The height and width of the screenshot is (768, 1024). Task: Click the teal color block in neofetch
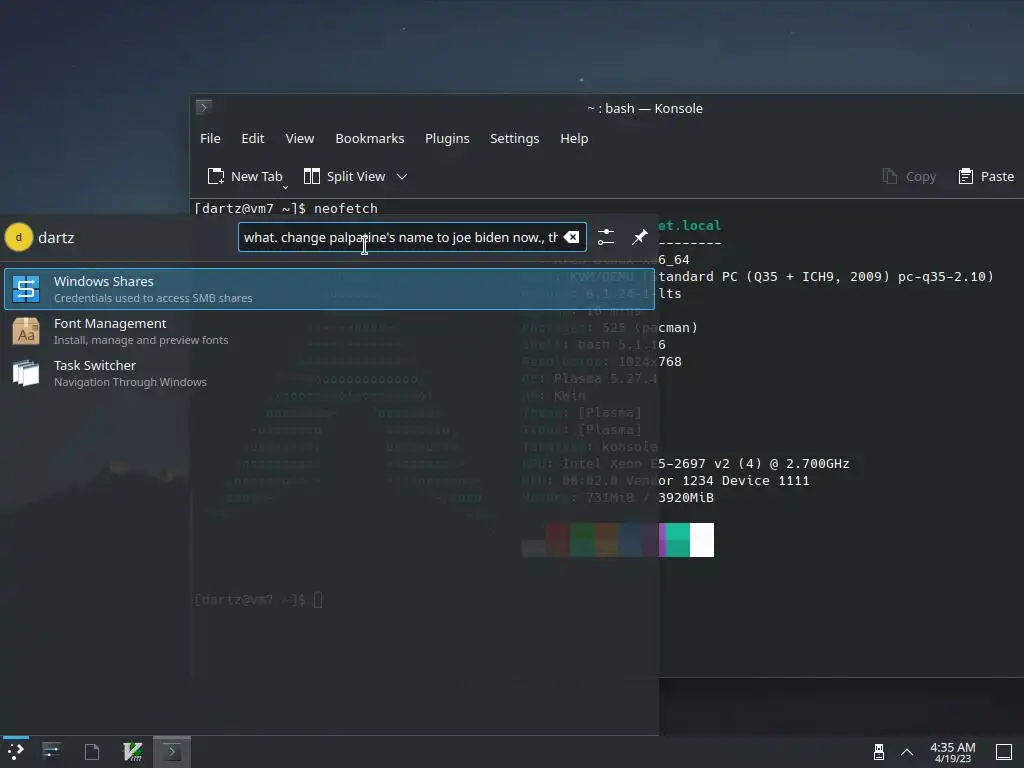click(x=678, y=540)
